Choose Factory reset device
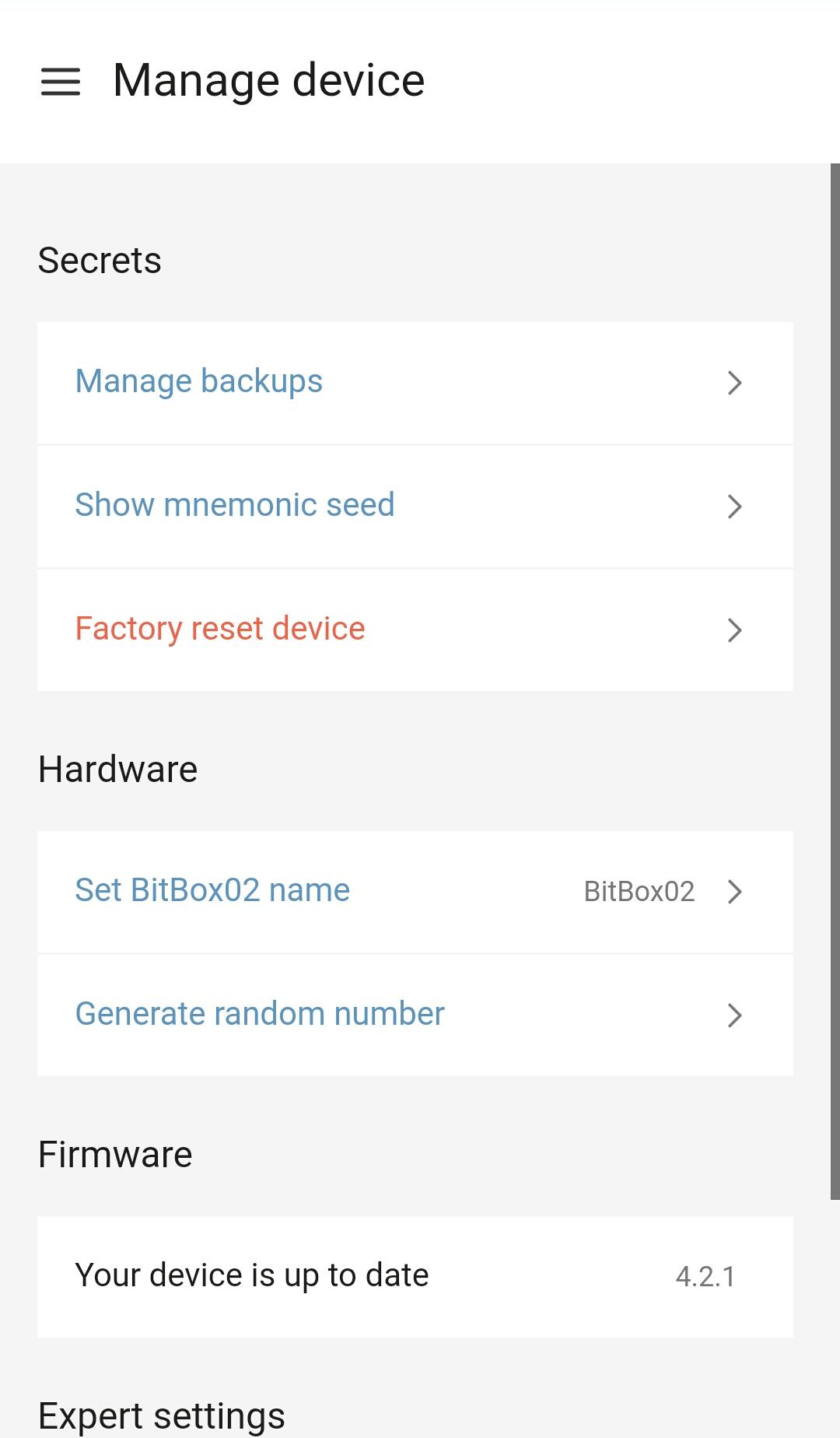This screenshot has height=1438, width=840. [415, 630]
